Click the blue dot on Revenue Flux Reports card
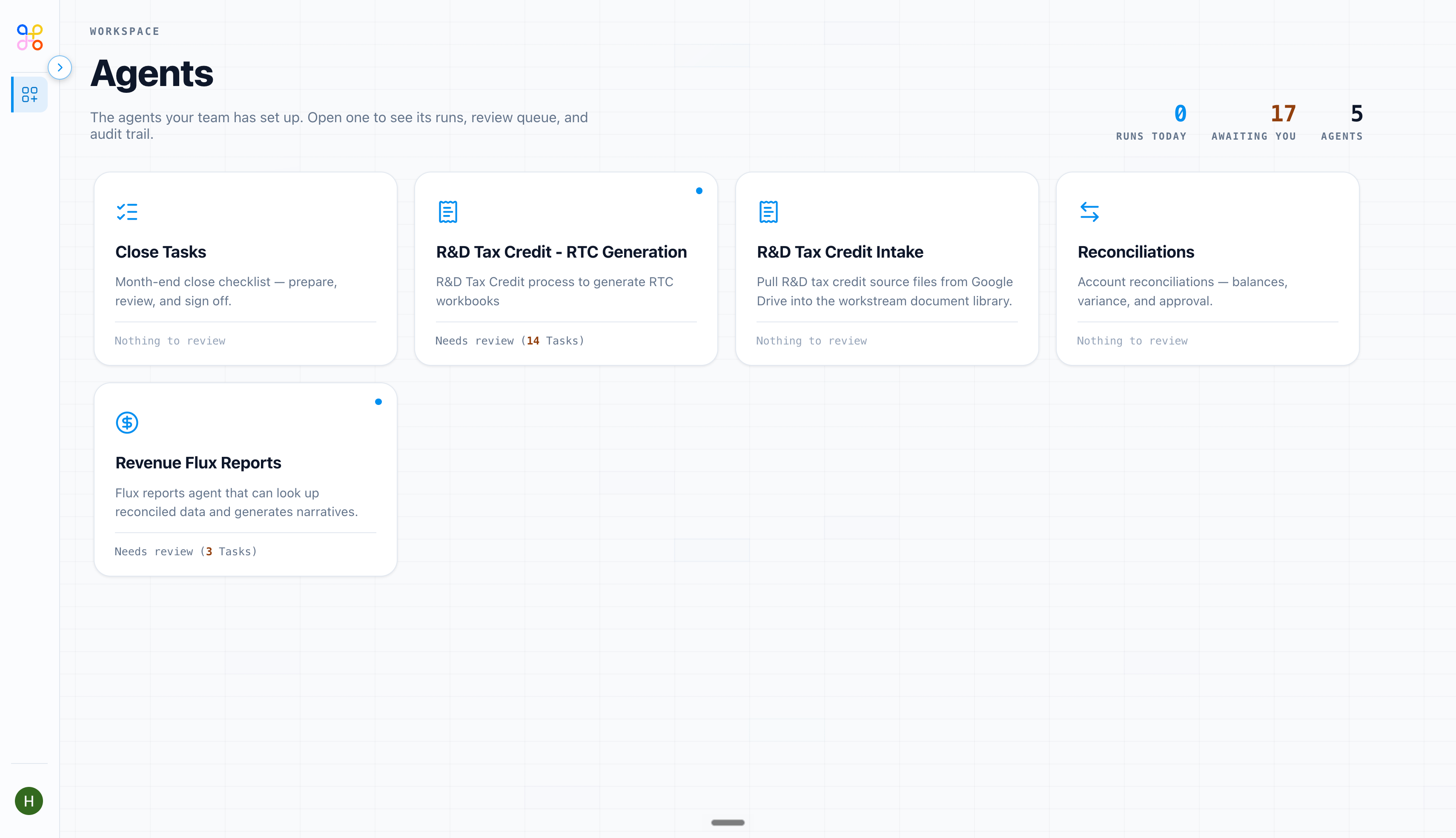Image resolution: width=1456 pixels, height=838 pixels. click(x=378, y=402)
